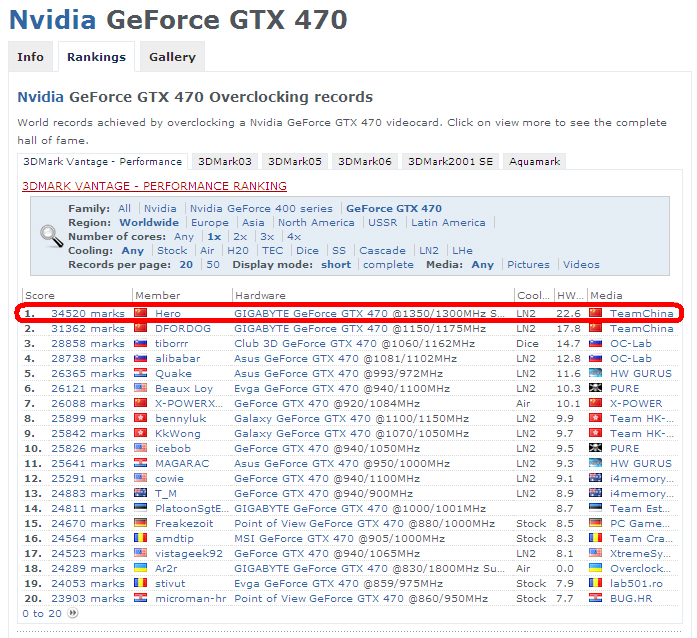
Task: Filter region by USSR
Action: pos(382,222)
